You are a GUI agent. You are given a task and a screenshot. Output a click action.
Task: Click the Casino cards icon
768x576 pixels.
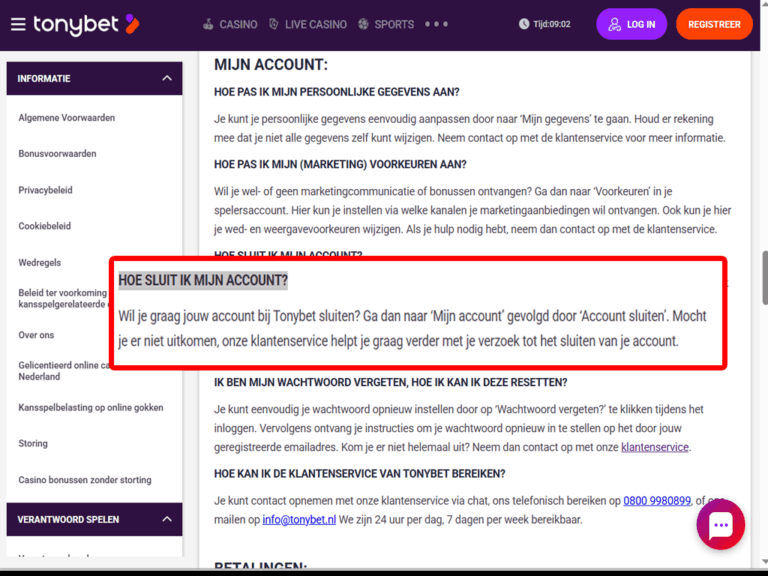[208, 24]
